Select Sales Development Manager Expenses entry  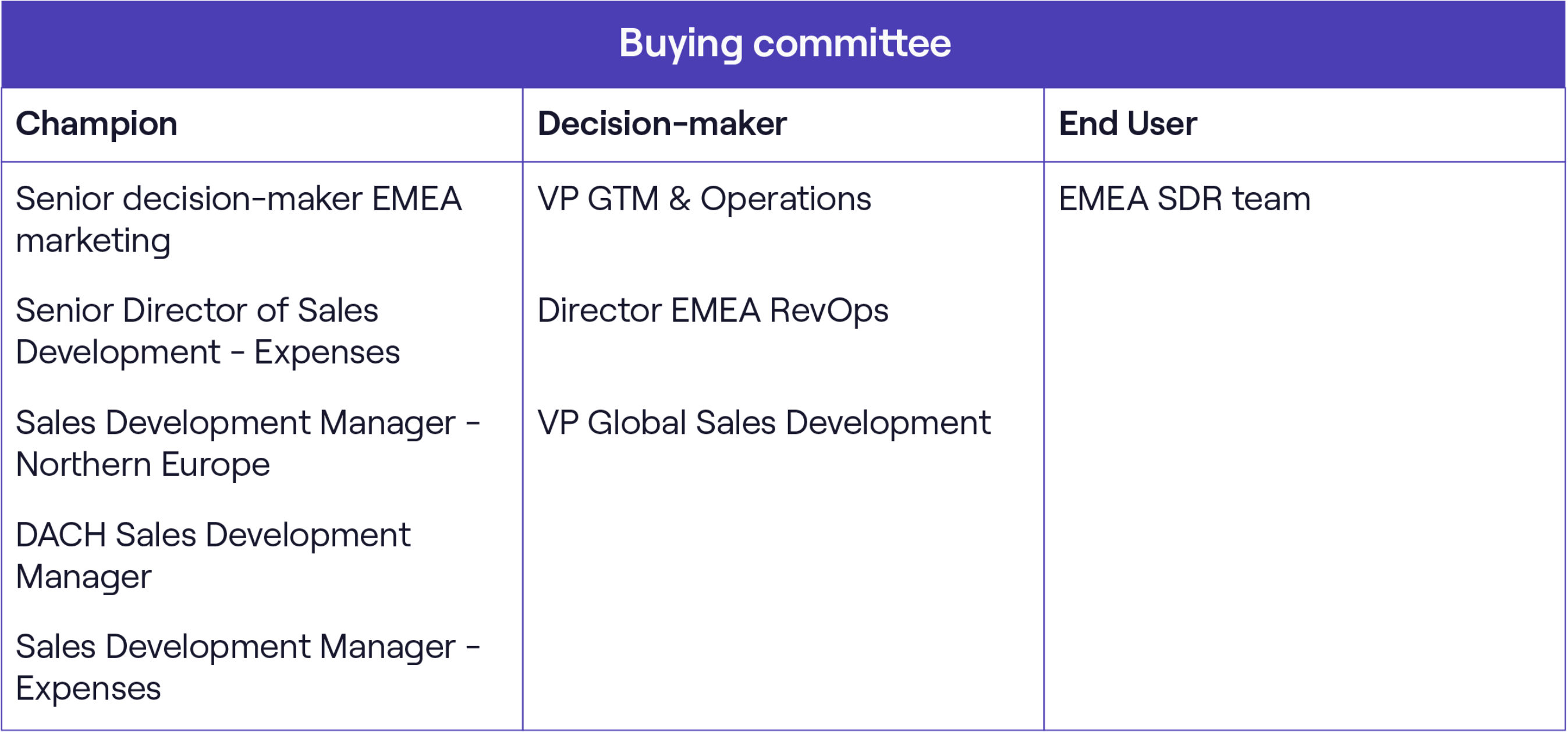coord(248,667)
